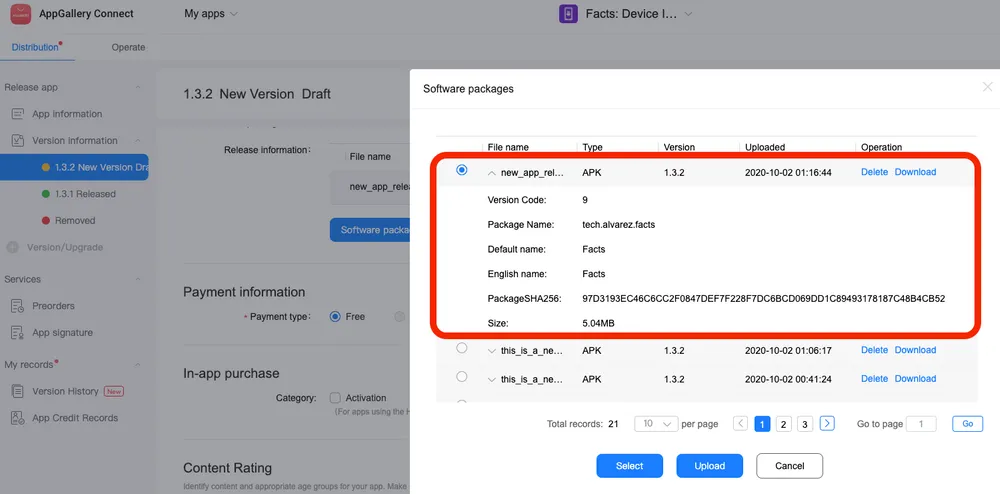The width and height of the screenshot is (1000, 494).
Task: Switch to the Distribution tab
Action: point(34,47)
